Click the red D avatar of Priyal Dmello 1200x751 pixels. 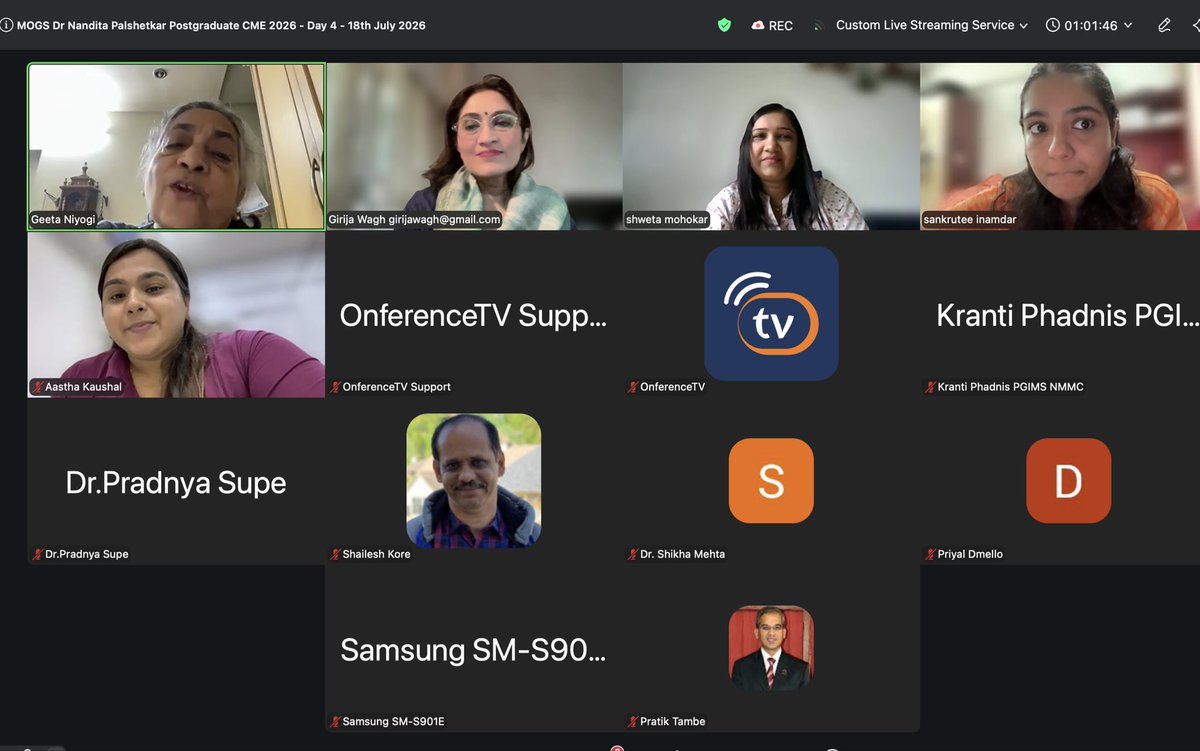(x=1068, y=481)
